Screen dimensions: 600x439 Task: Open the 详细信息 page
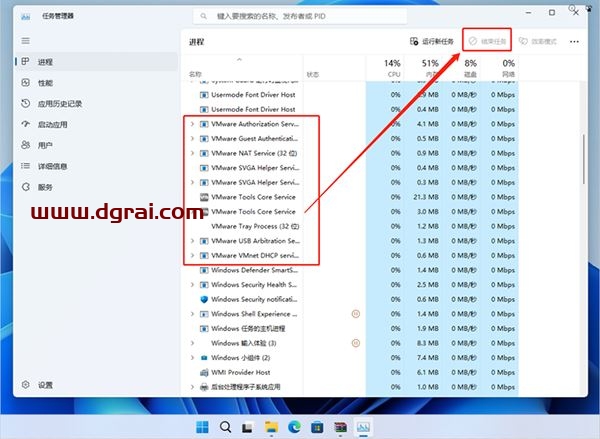[x=96, y=166]
